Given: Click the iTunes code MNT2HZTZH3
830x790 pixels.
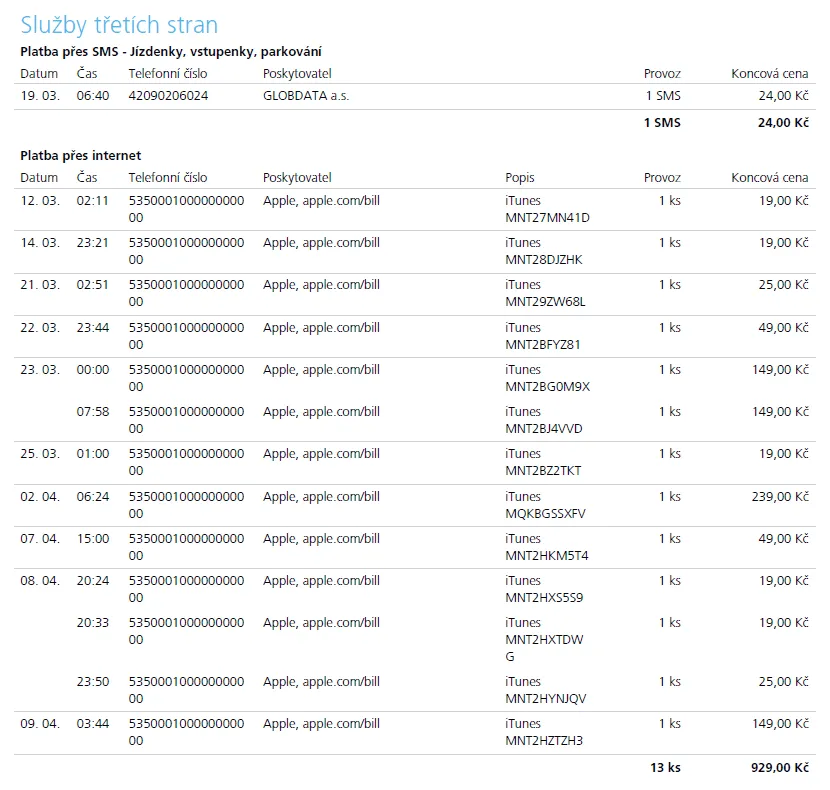Looking at the screenshot, I should pos(544,741).
